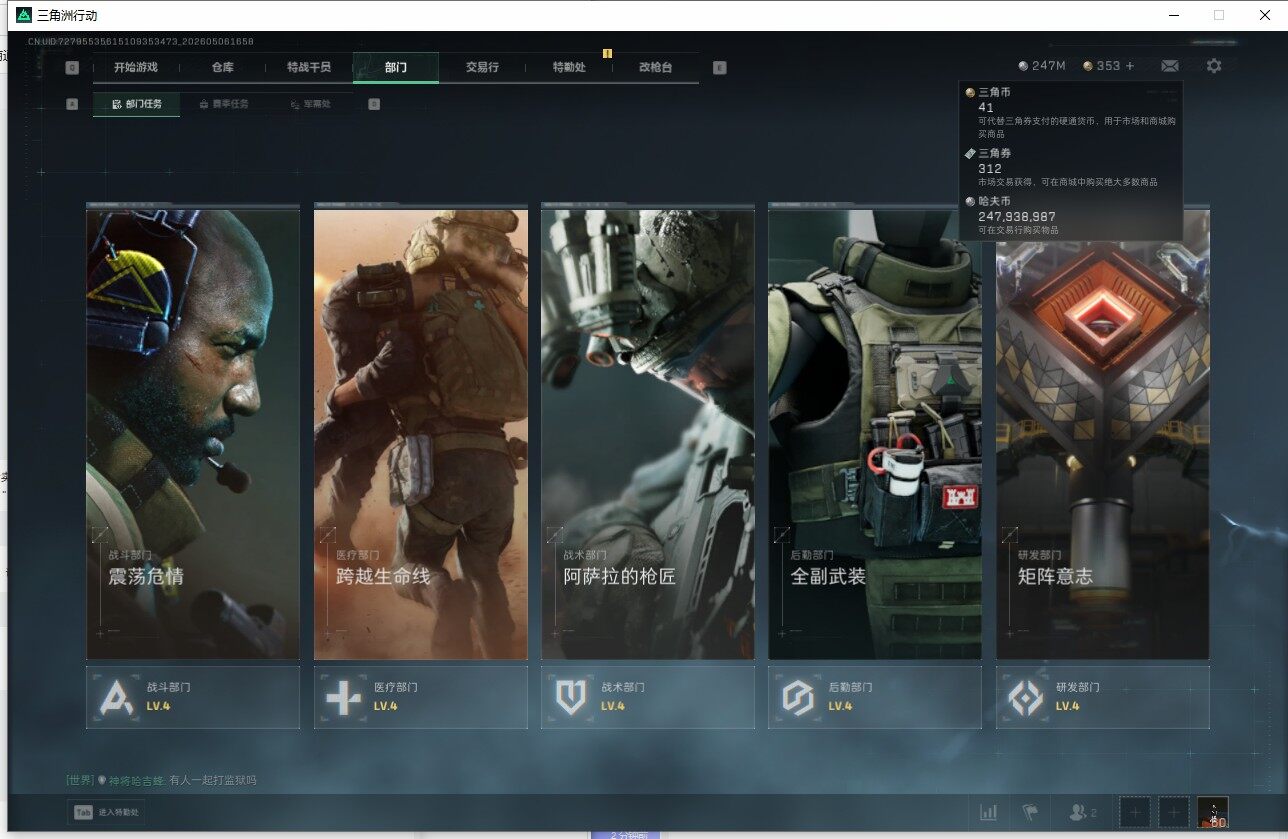Click the 战斗部门 LV.4 panel
The width and height of the screenshot is (1288, 839).
click(x=193, y=698)
